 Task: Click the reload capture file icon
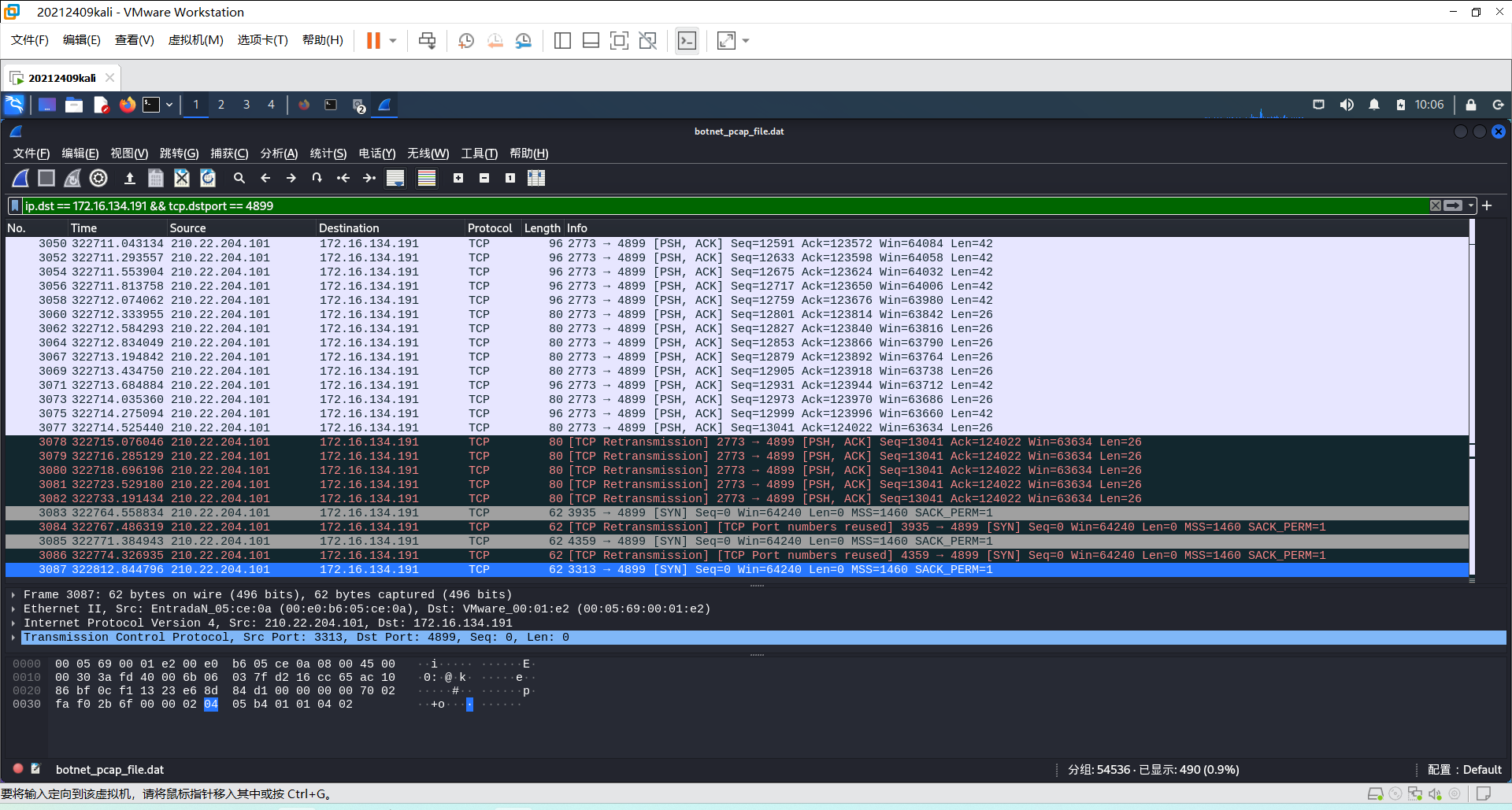click(x=208, y=179)
